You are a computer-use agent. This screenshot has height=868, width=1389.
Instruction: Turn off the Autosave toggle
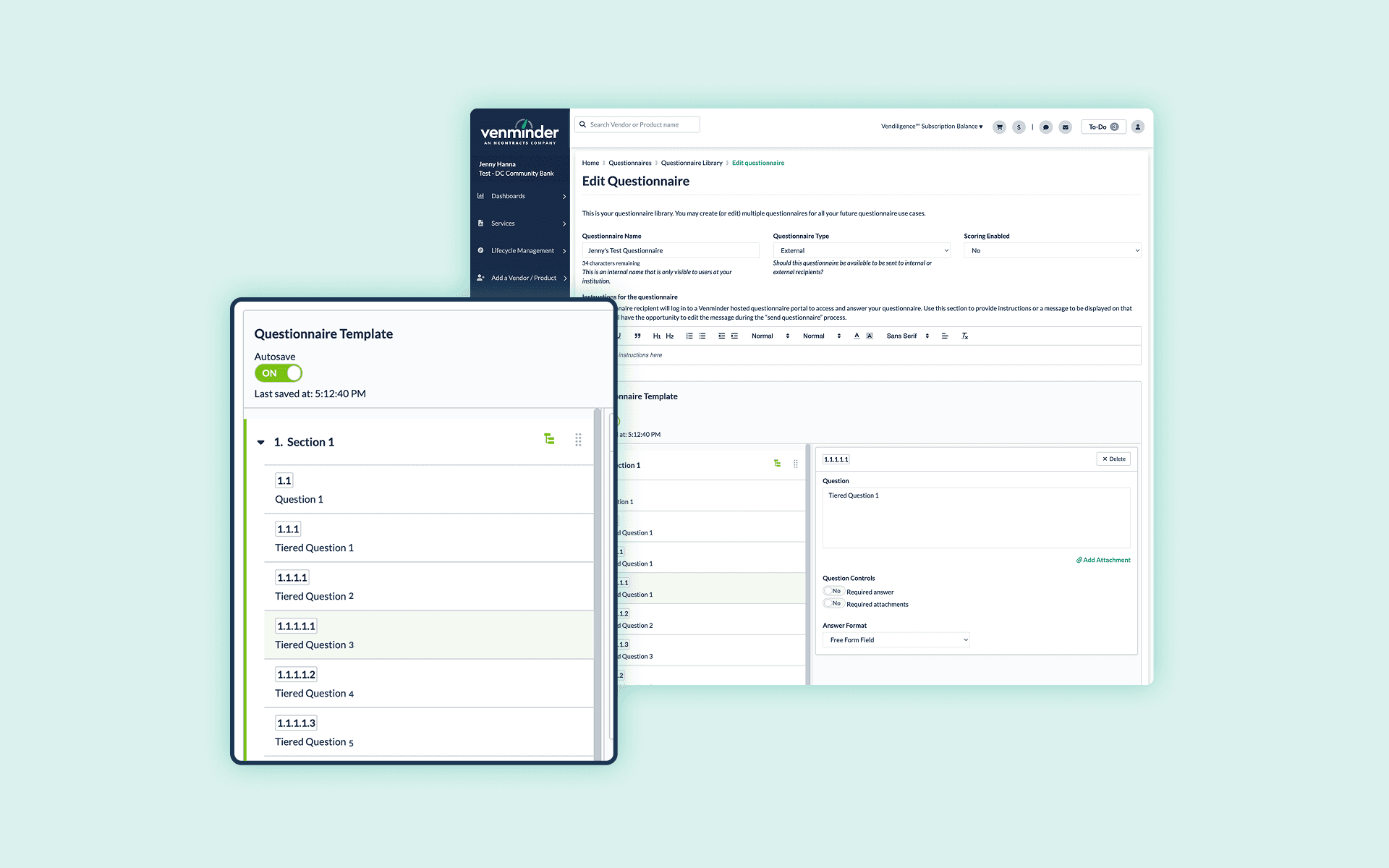tap(279, 373)
